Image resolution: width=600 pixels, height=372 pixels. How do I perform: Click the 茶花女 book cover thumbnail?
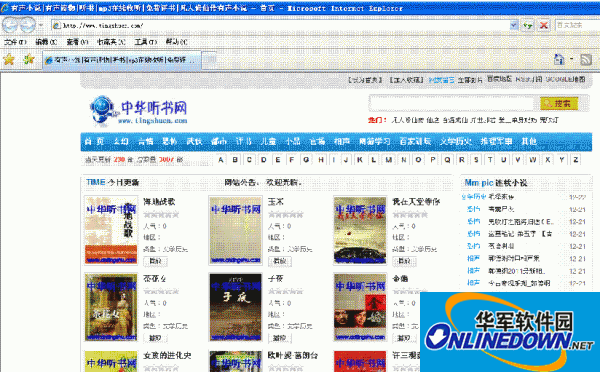click(111, 307)
